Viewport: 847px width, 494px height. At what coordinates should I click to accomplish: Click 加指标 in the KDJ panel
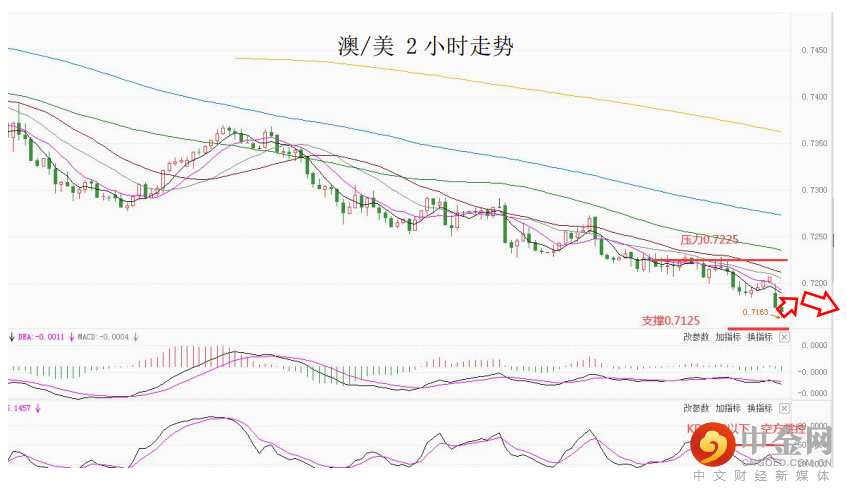tap(728, 409)
